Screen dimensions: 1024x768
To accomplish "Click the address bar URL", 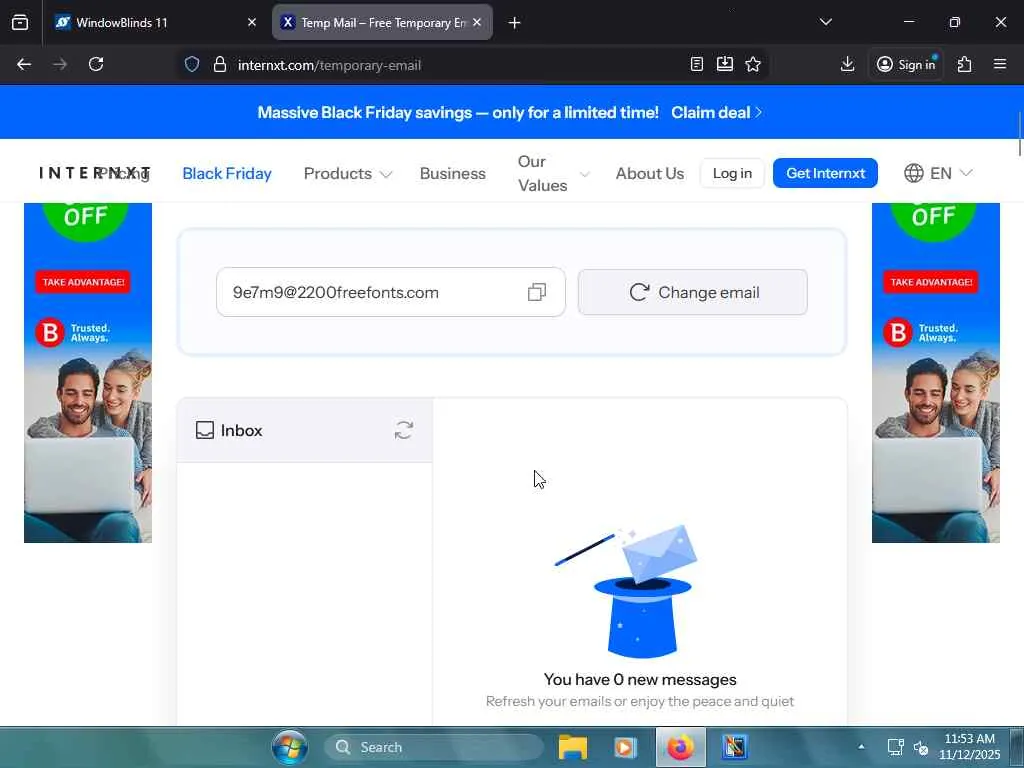I will (x=329, y=65).
